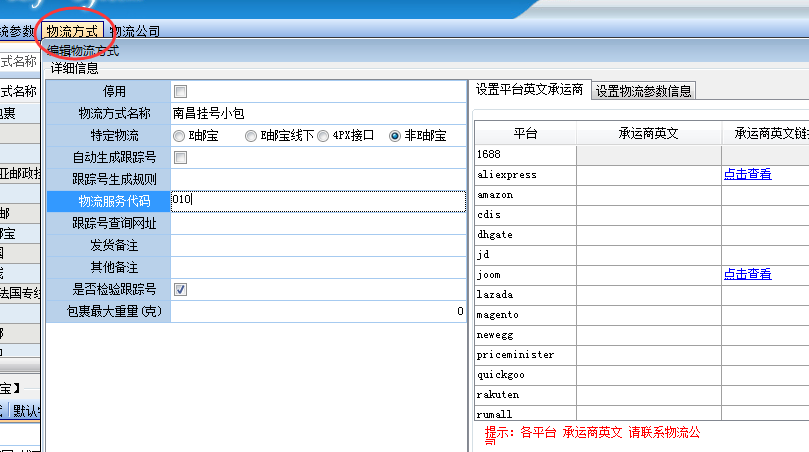The image size is (809, 452).
Task: Select the rakuten platform row
Action: [x=525, y=395]
